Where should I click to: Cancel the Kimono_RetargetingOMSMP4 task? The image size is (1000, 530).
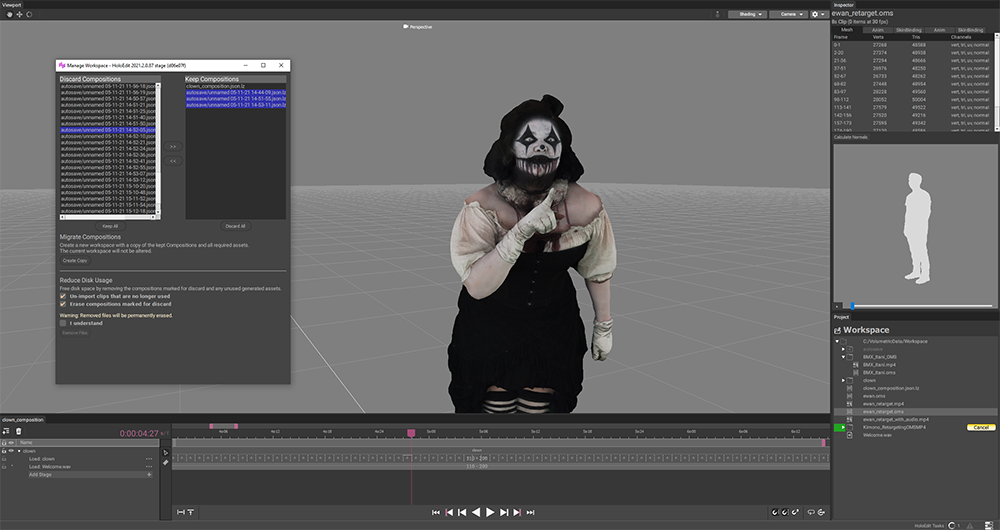click(981, 427)
